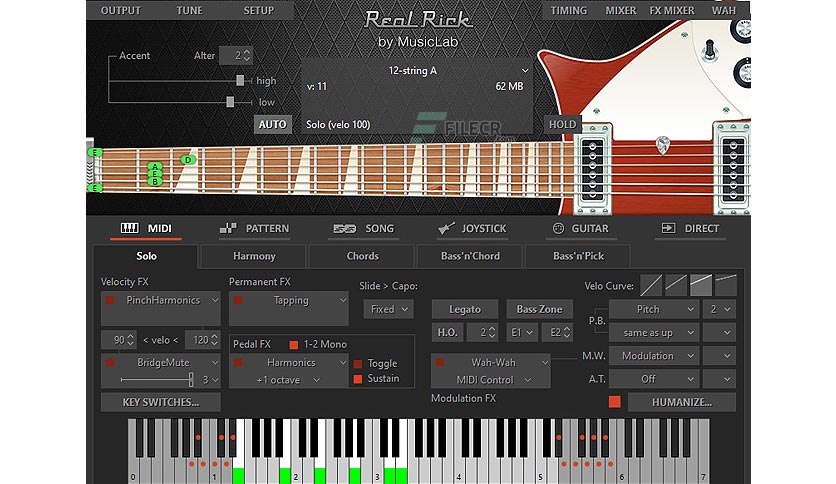This screenshot has width=836, height=484.
Task: Click the green A note marker on fretboard
Action: click(x=155, y=166)
